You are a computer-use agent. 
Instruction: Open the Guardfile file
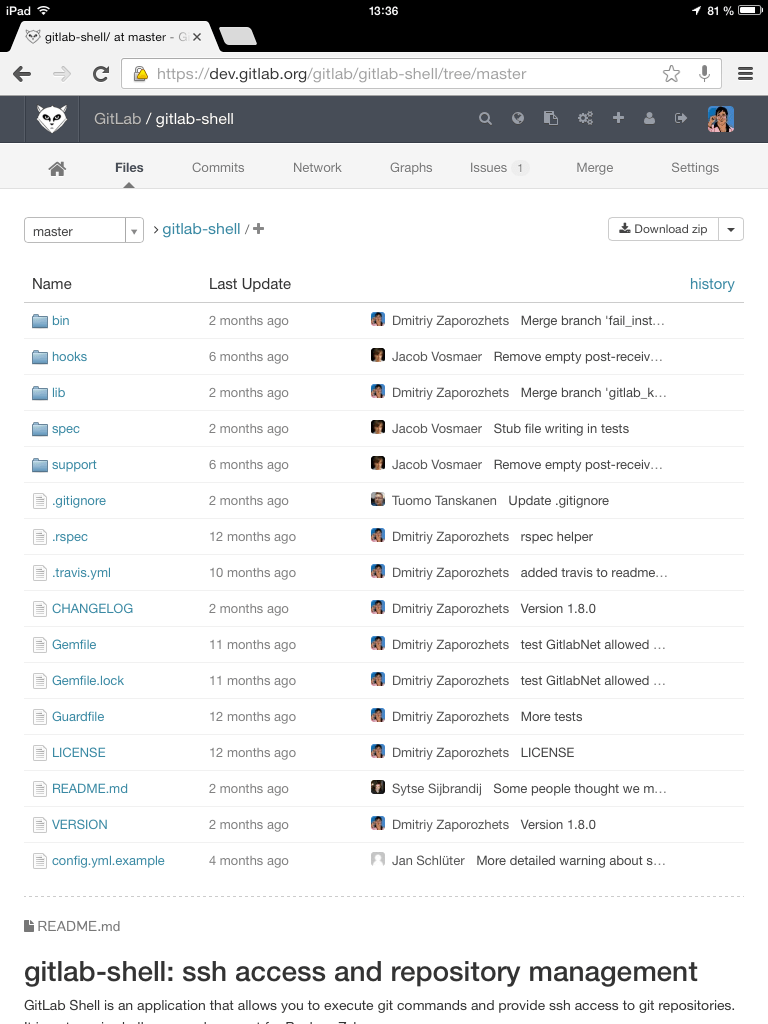pos(78,716)
